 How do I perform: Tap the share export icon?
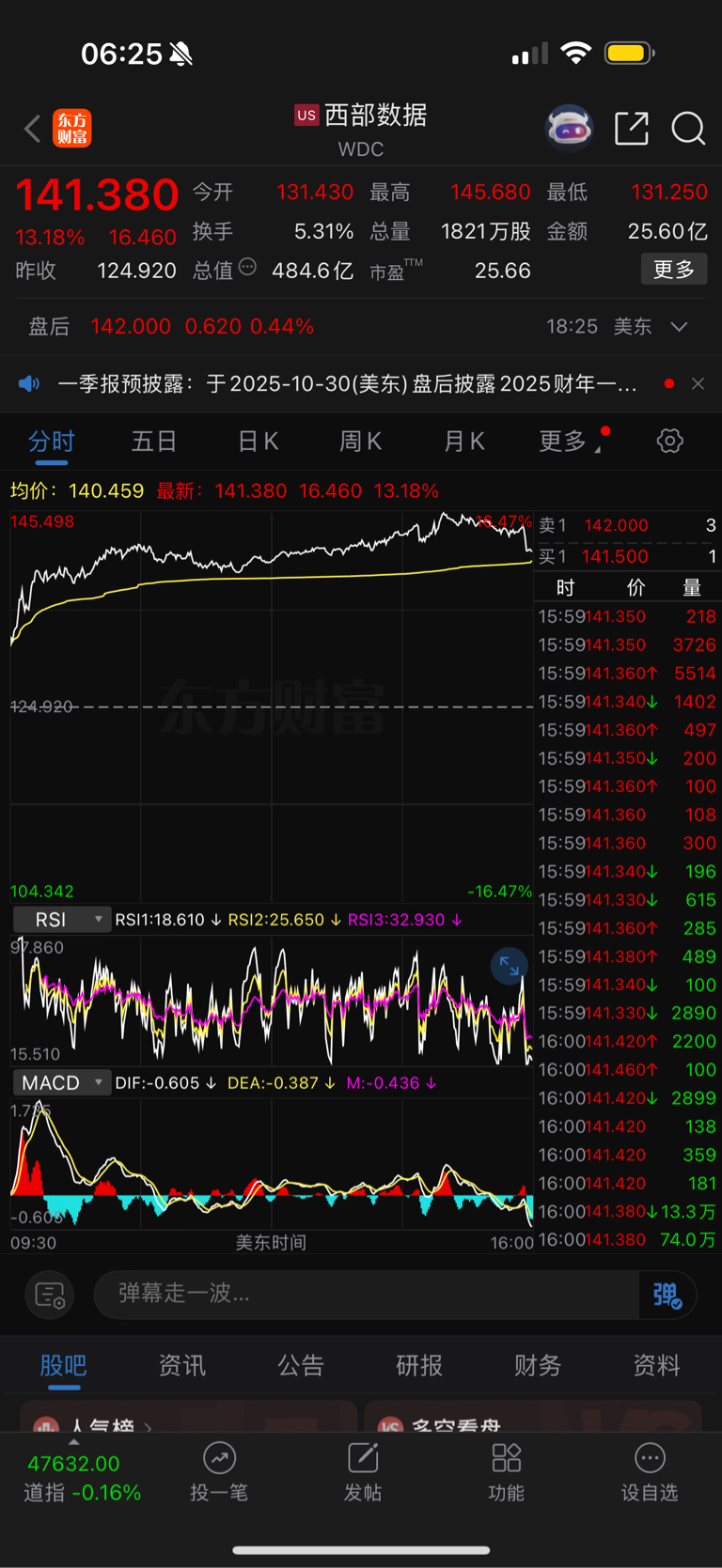click(x=632, y=129)
